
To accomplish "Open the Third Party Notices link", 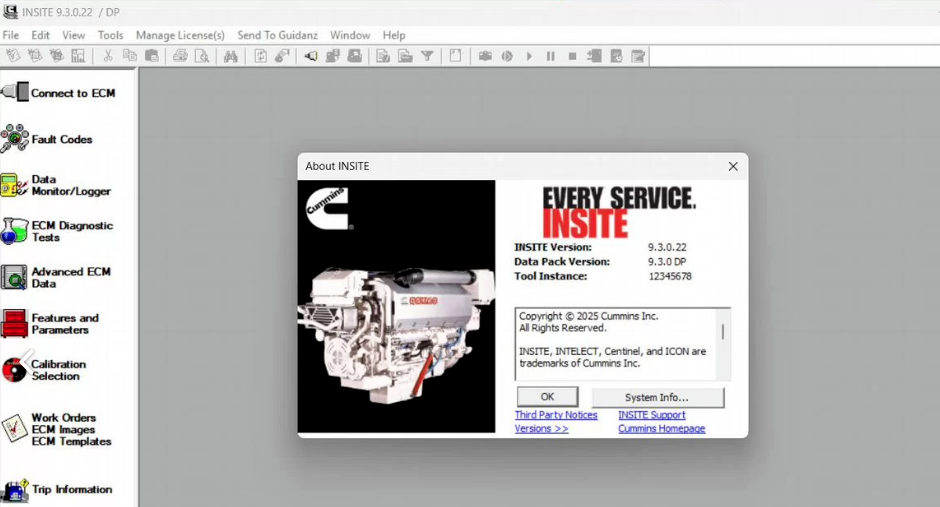I will [556, 415].
